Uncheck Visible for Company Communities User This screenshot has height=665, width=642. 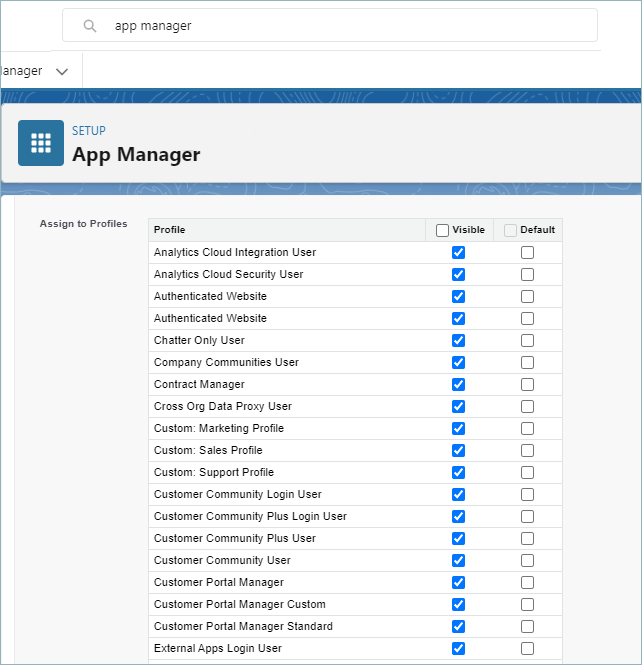coord(458,363)
